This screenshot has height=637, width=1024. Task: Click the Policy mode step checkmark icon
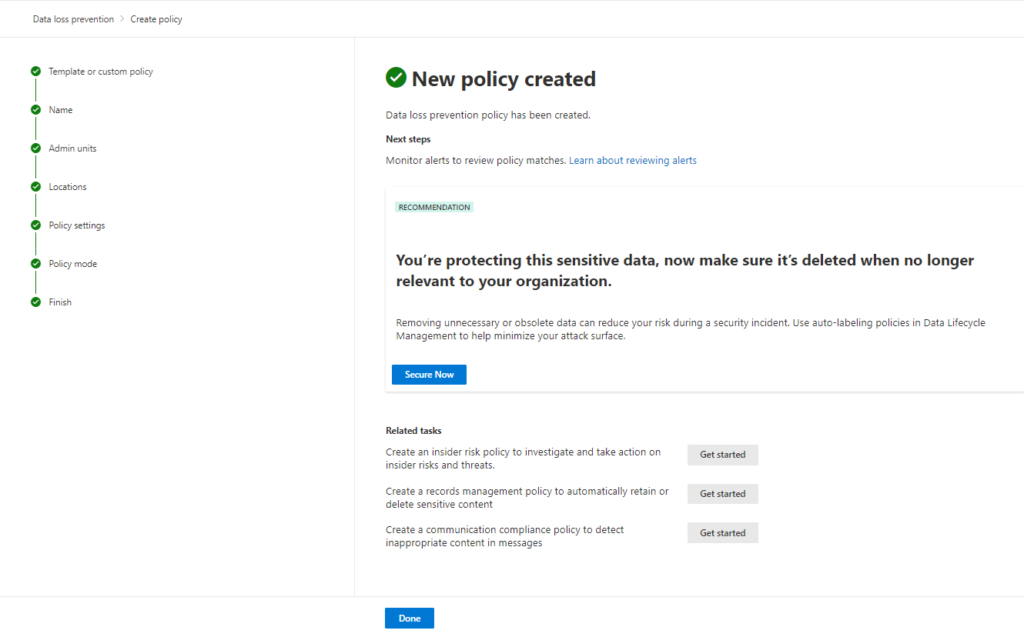pos(36,264)
